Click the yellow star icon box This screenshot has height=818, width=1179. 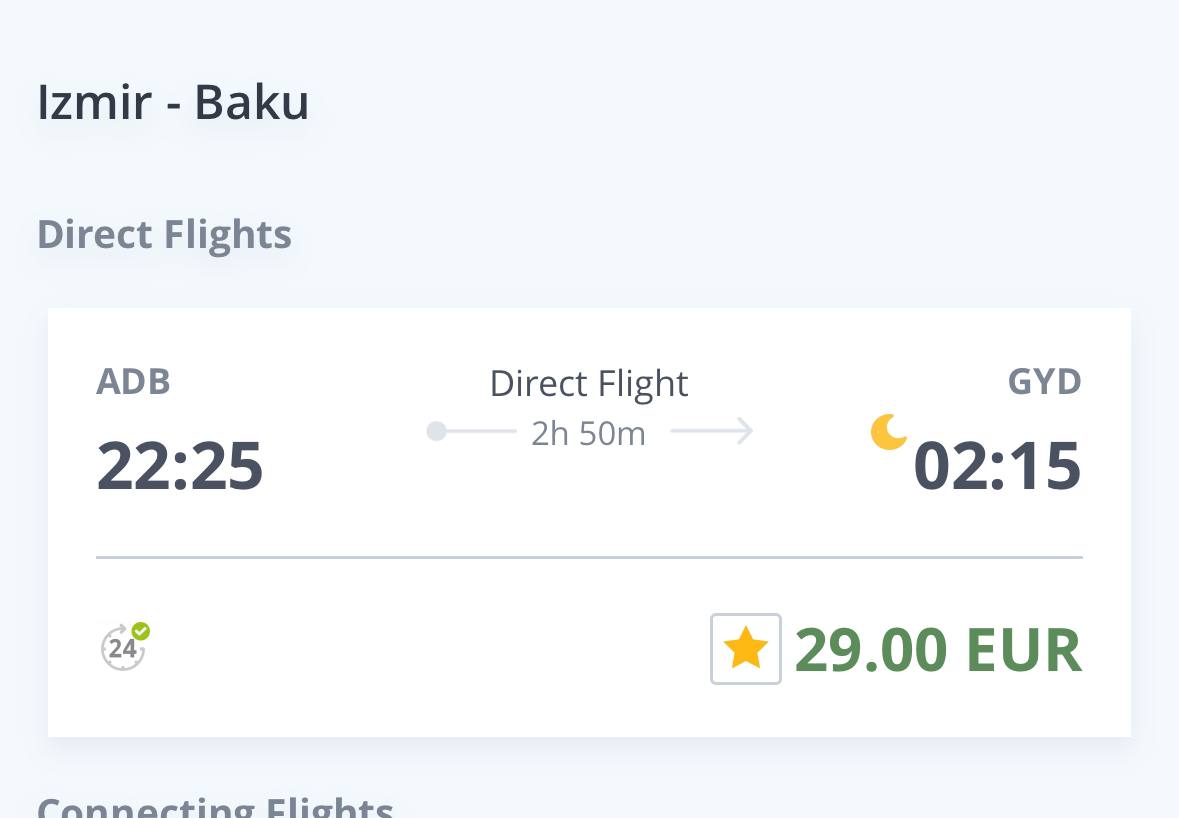coord(746,649)
